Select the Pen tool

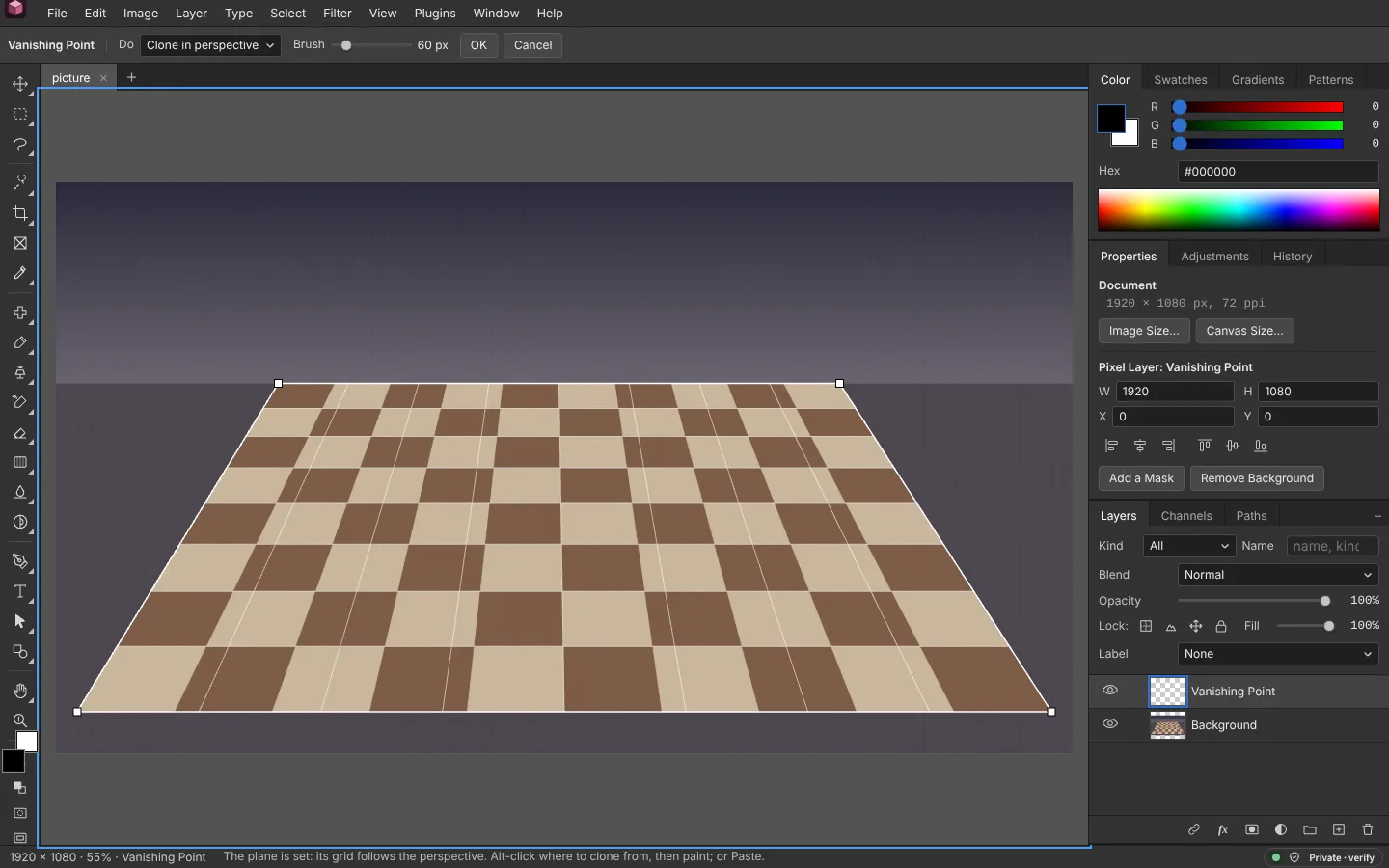(x=20, y=561)
